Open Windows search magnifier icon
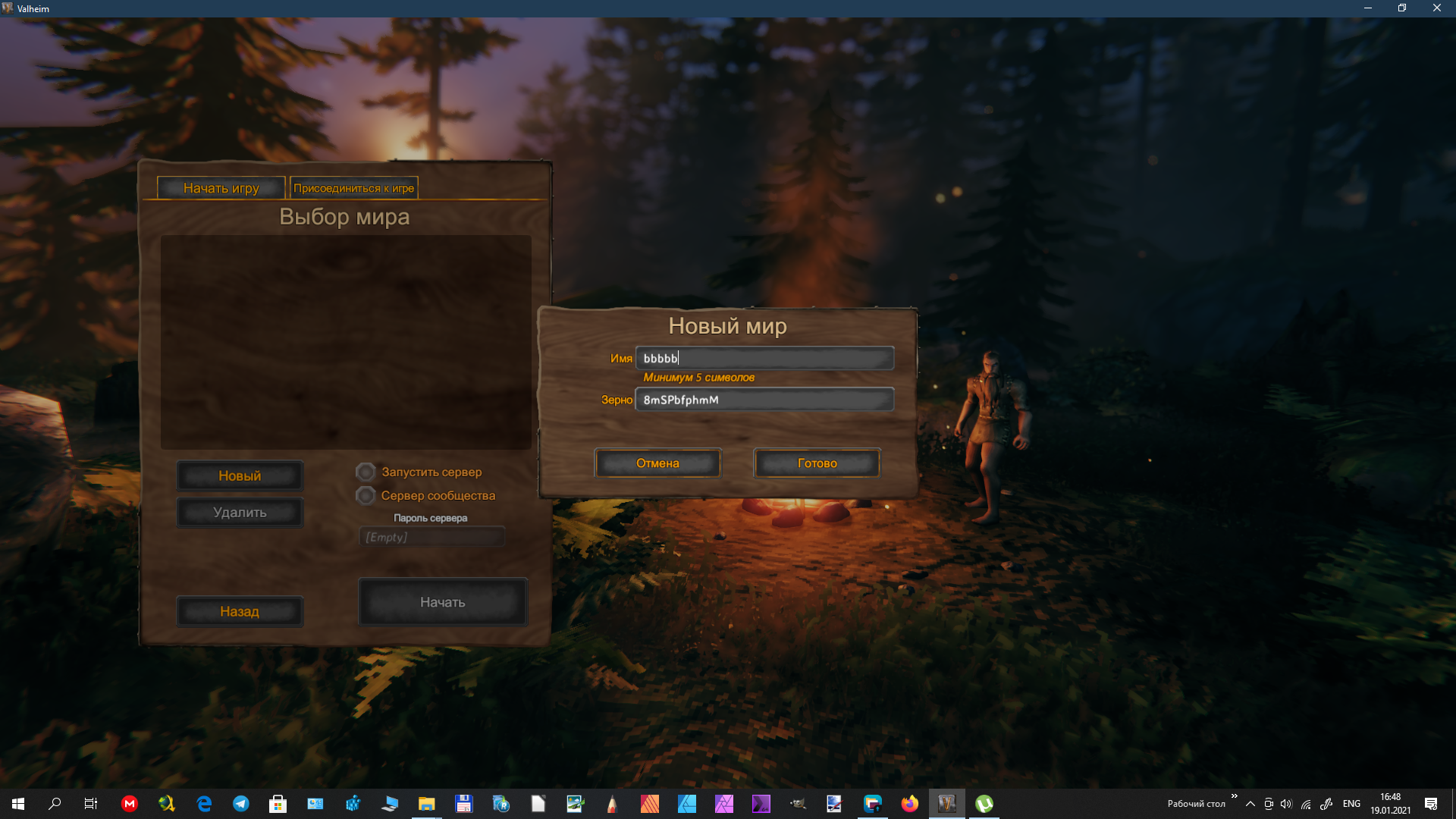1456x819 pixels. point(55,804)
